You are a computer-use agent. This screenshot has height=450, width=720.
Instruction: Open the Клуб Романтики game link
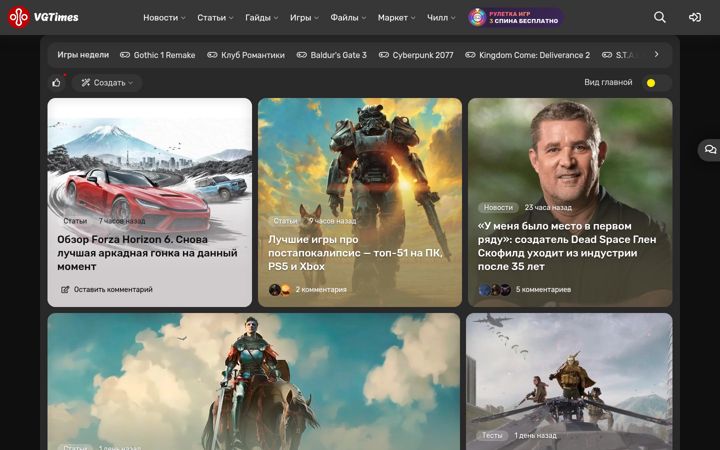[253, 55]
